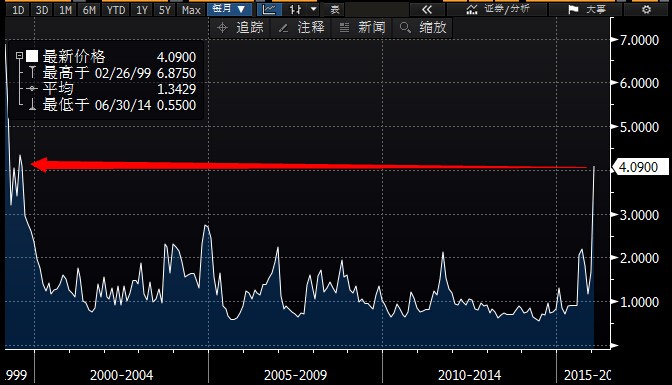Click the 6.8750 high value
Viewport: 672px width, 385px height.
click(176, 73)
